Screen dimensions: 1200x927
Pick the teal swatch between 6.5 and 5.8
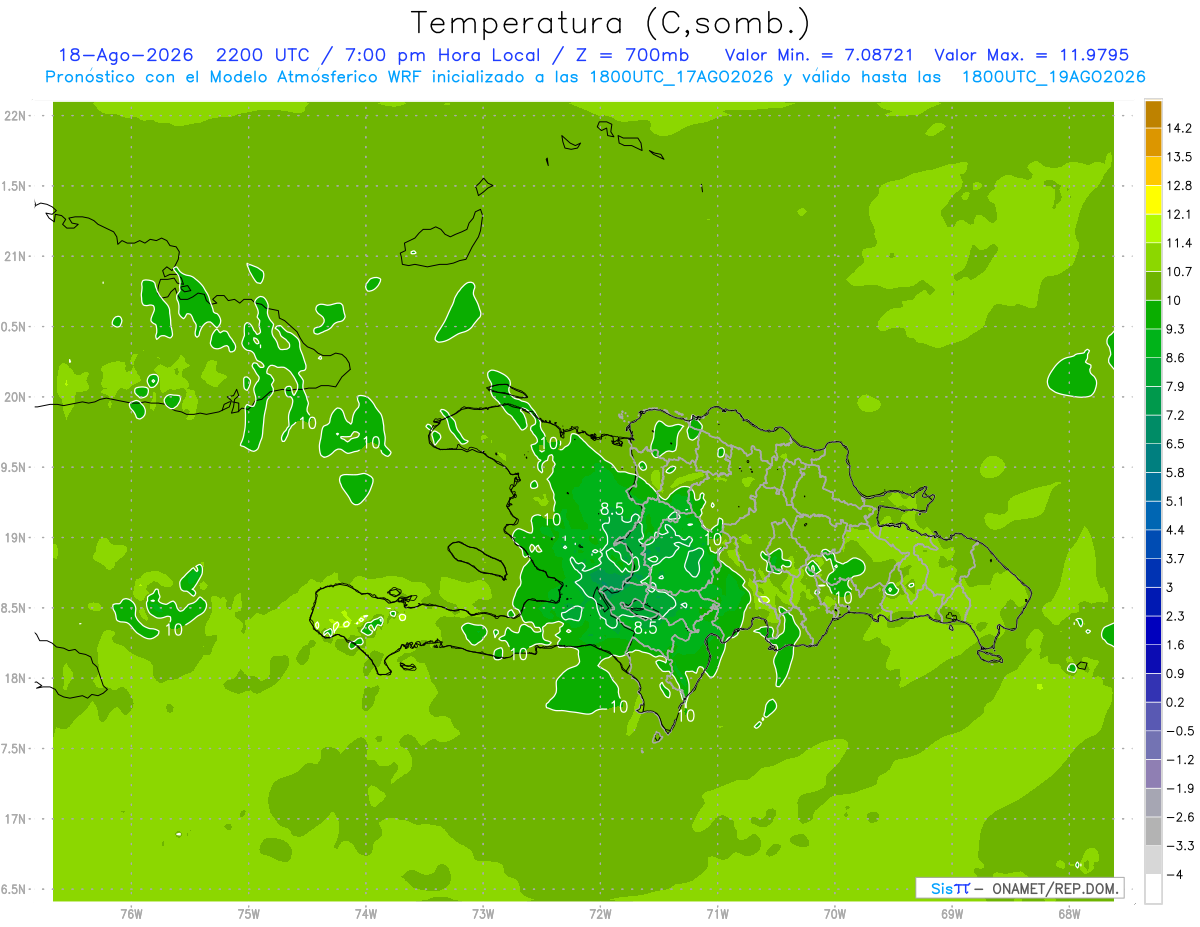coord(1153,458)
